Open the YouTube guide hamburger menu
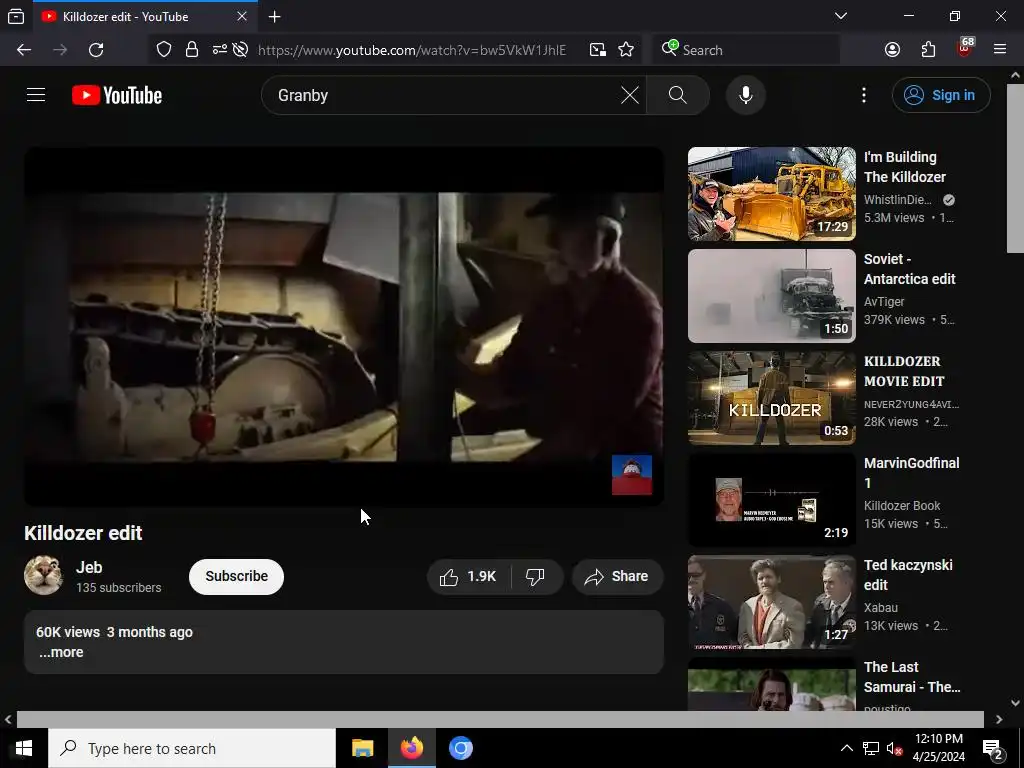The image size is (1024, 768). (36, 95)
